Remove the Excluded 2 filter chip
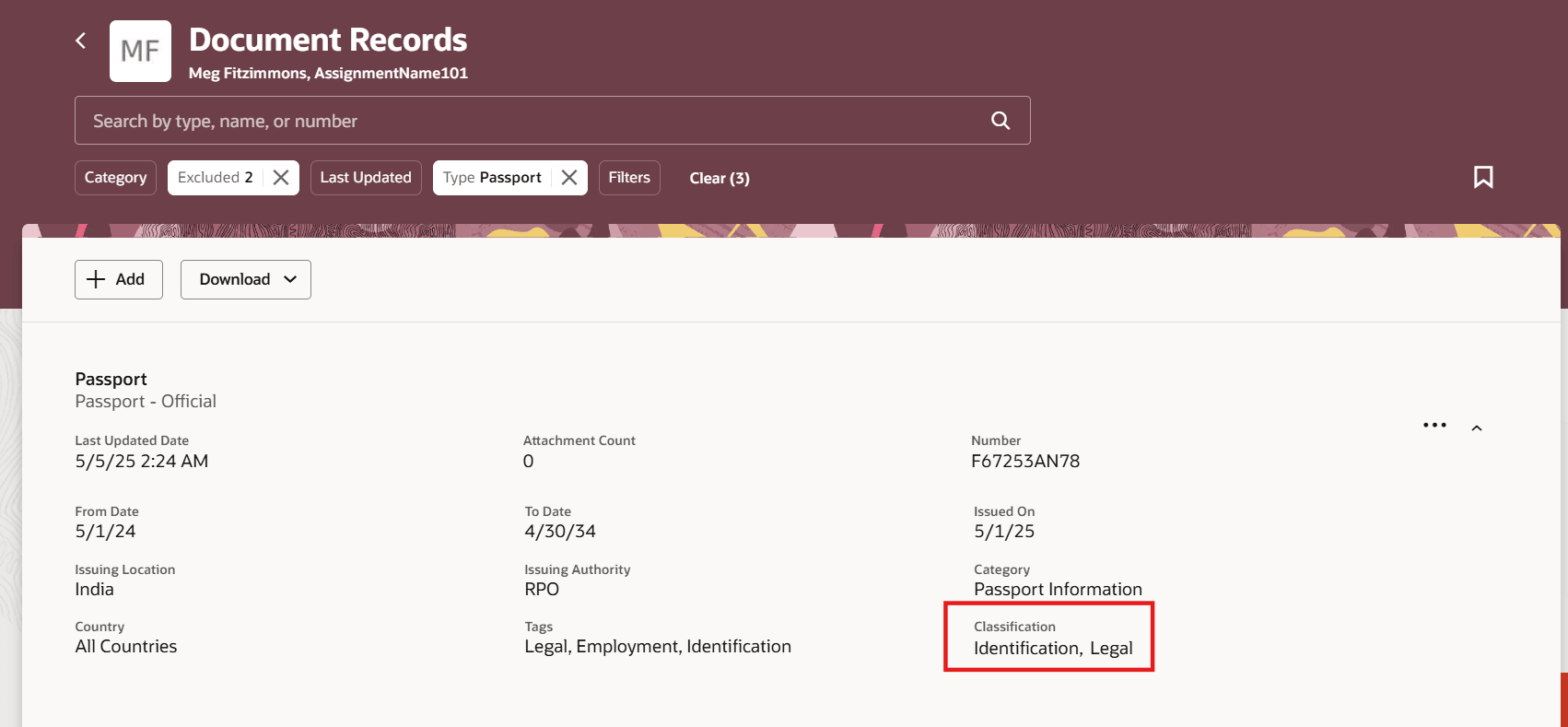This screenshot has height=727, width=1568. [281, 178]
